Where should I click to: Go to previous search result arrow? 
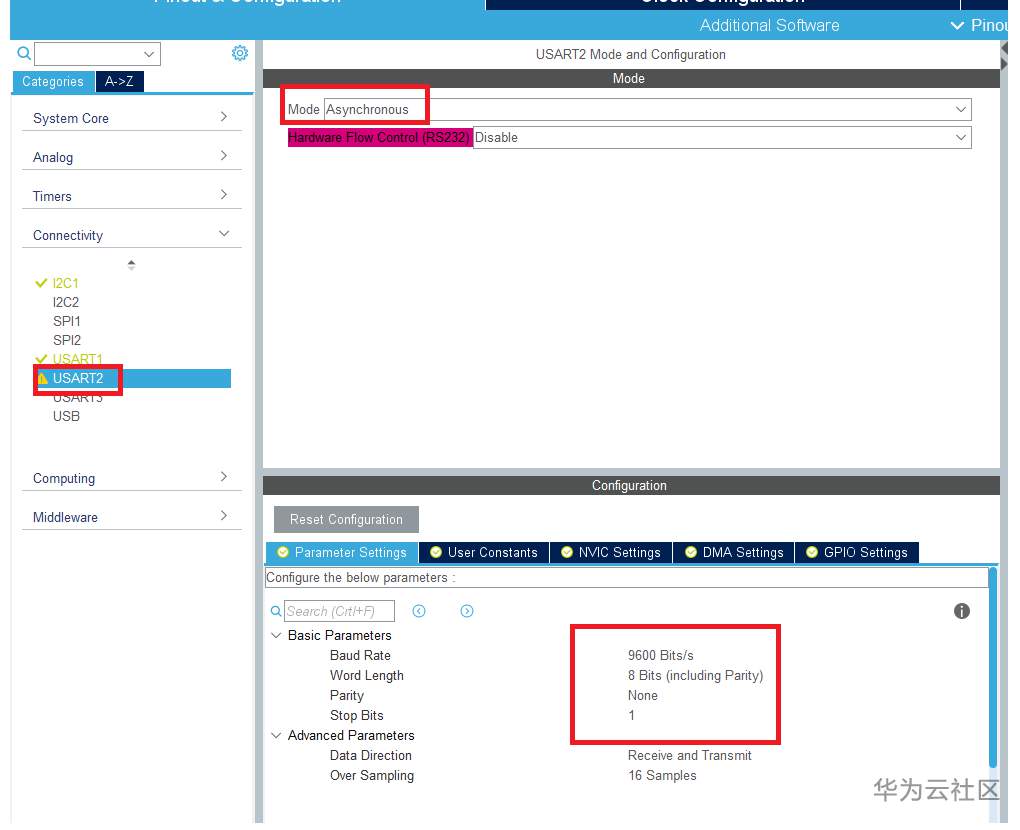coord(419,611)
